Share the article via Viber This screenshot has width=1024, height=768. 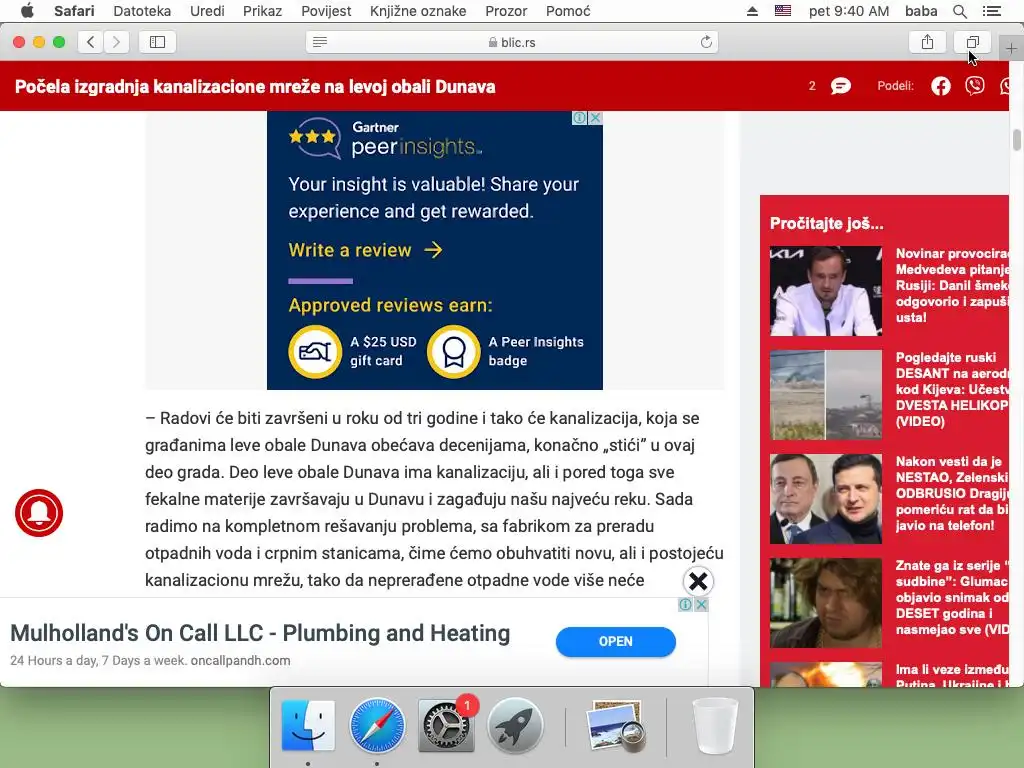(x=975, y=86)
